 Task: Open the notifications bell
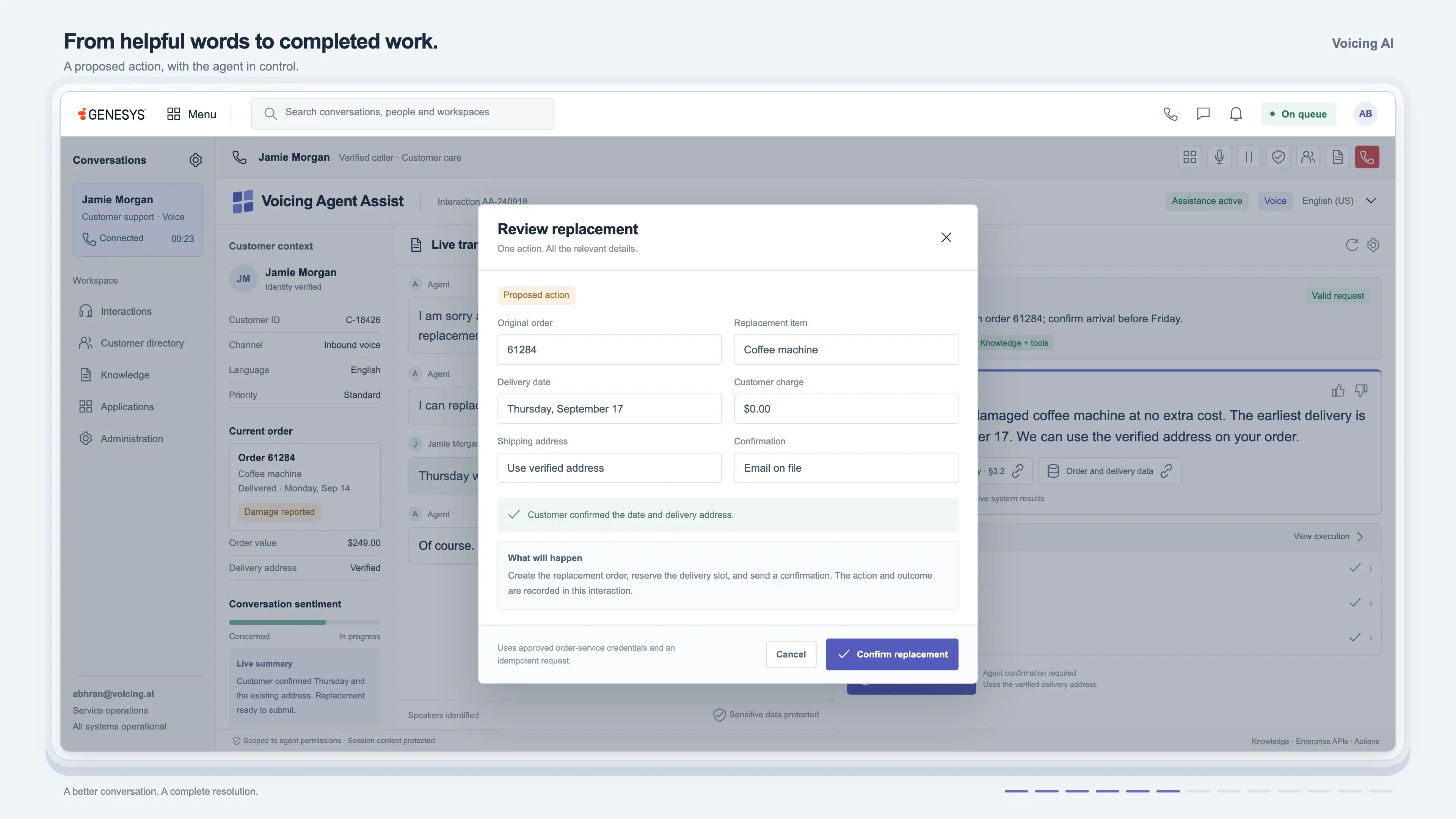pos(1236,114)
